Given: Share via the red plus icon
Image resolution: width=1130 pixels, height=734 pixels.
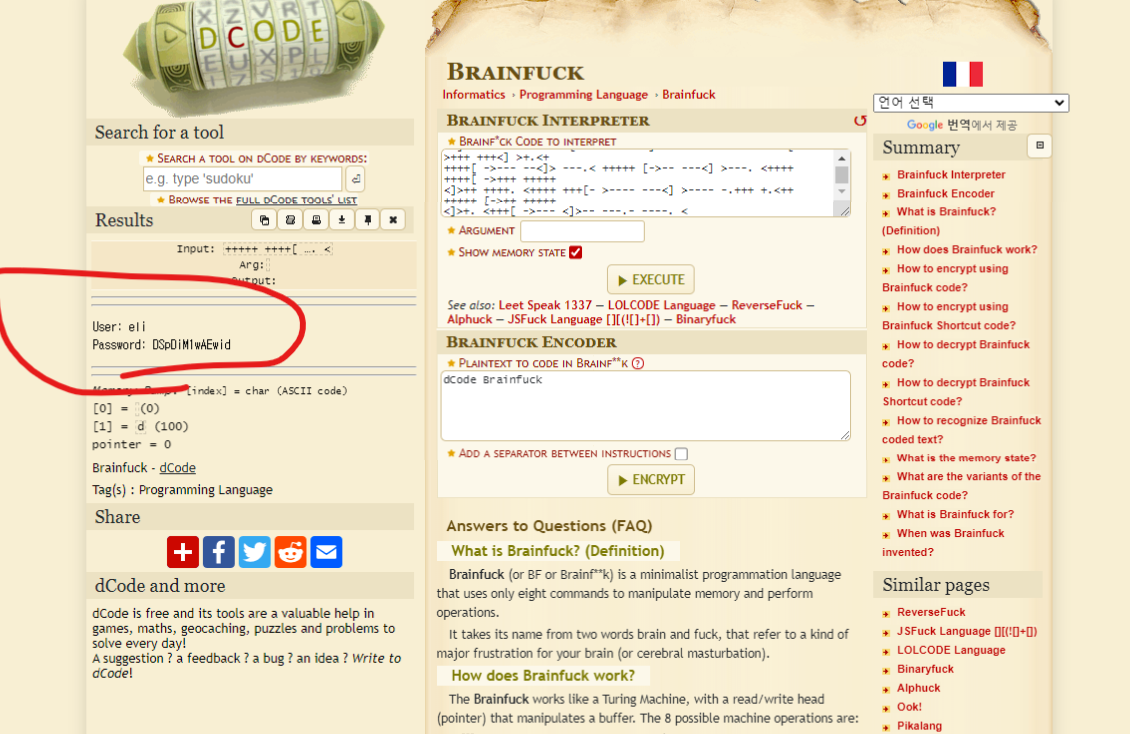Looking at the screenshot, I should pyautogui.click(x=183, y=552).
